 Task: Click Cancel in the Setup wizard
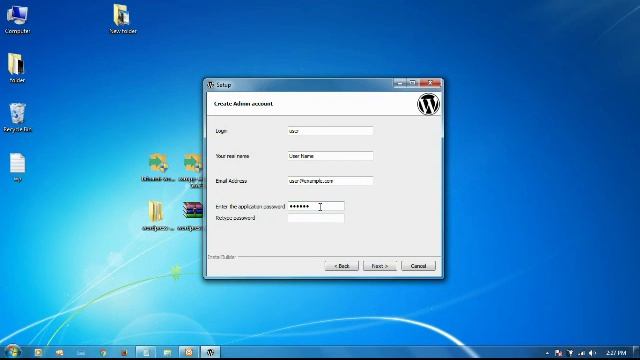(x=418, y=266)
